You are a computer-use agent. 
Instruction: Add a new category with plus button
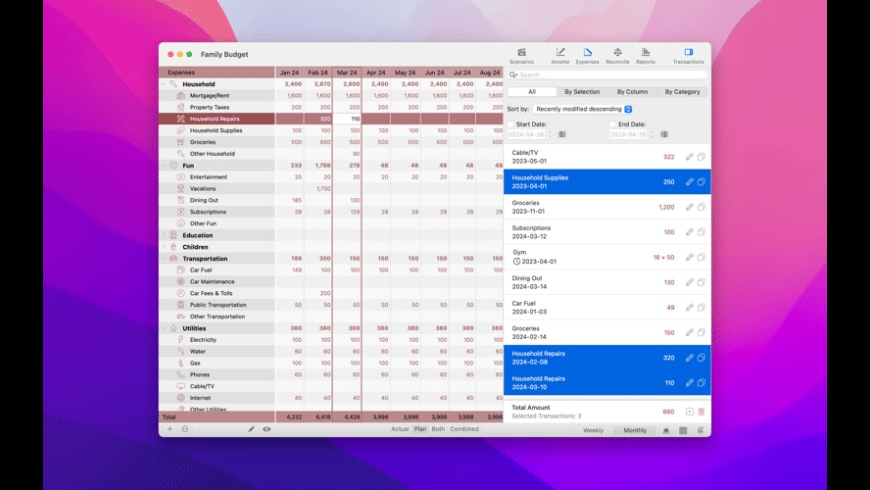tap(170, 429)
